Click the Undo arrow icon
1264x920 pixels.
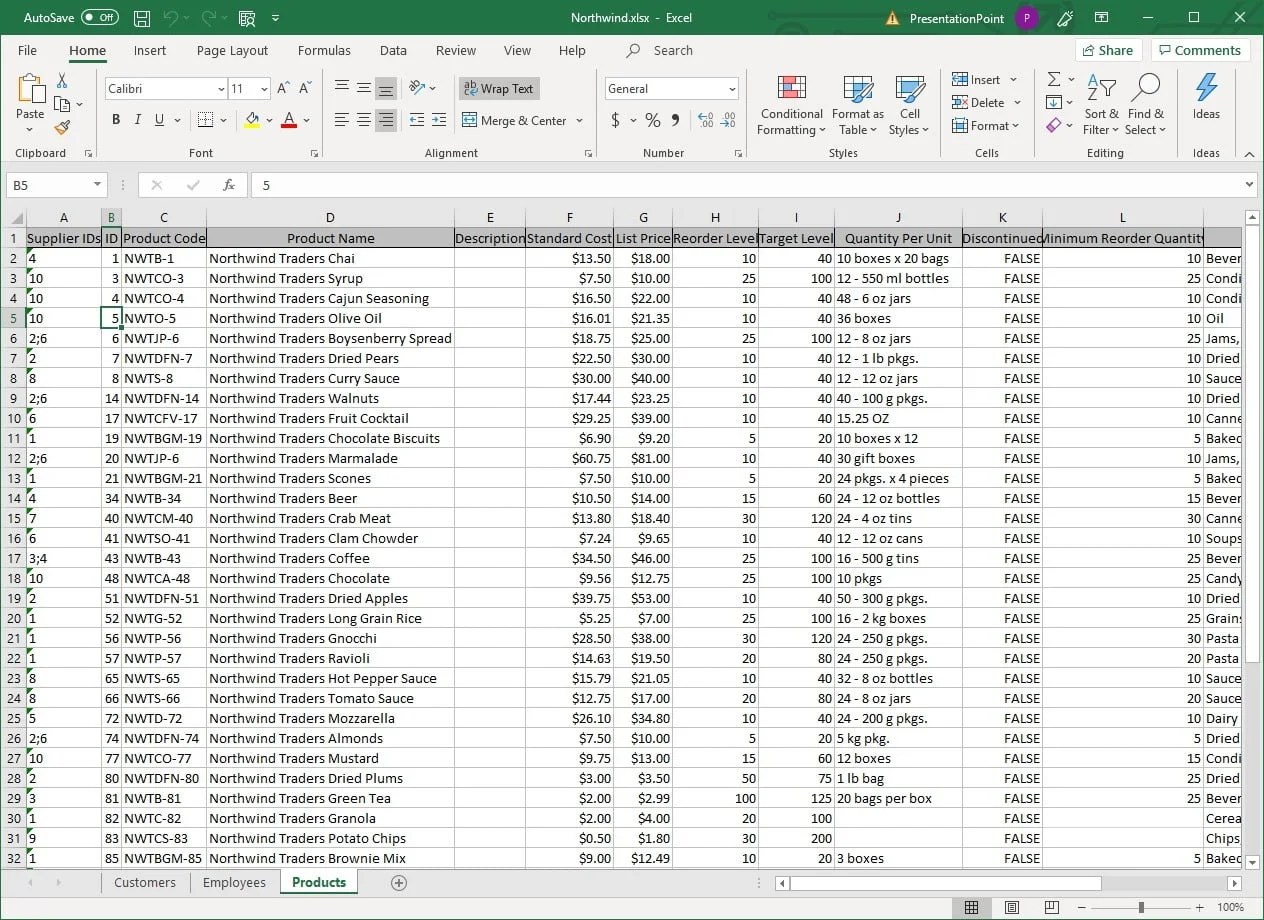tap(170, 18)
